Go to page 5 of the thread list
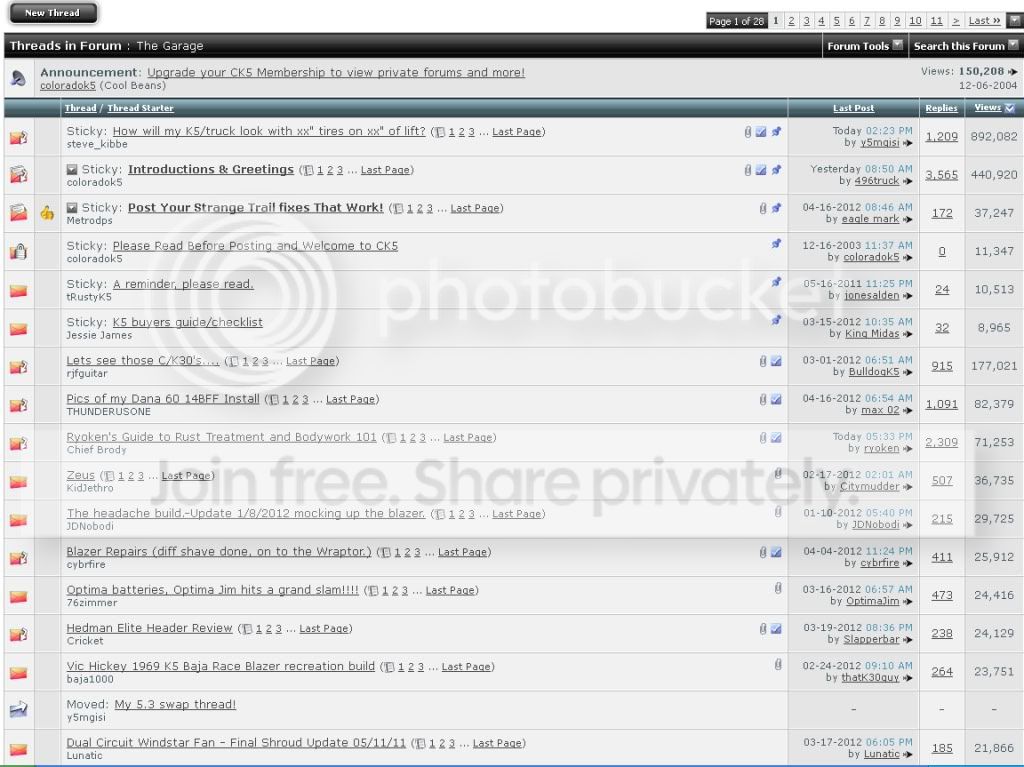The height and width of the screenshot is (767, 1024). pos(837,21)
